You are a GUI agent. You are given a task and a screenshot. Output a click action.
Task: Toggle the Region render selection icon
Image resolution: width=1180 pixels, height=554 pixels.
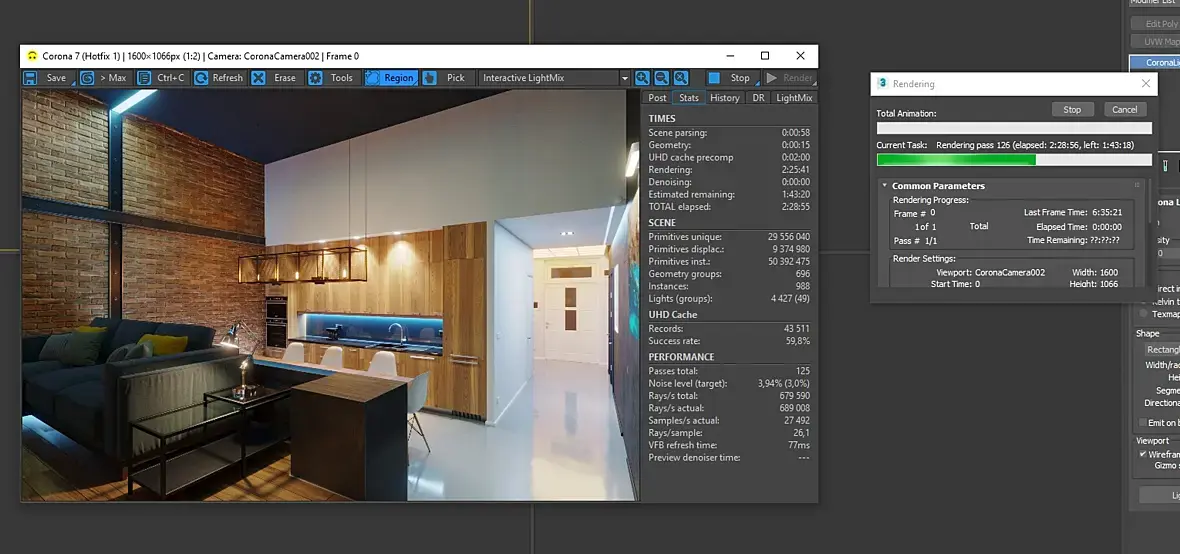click(x=373, y=78)
